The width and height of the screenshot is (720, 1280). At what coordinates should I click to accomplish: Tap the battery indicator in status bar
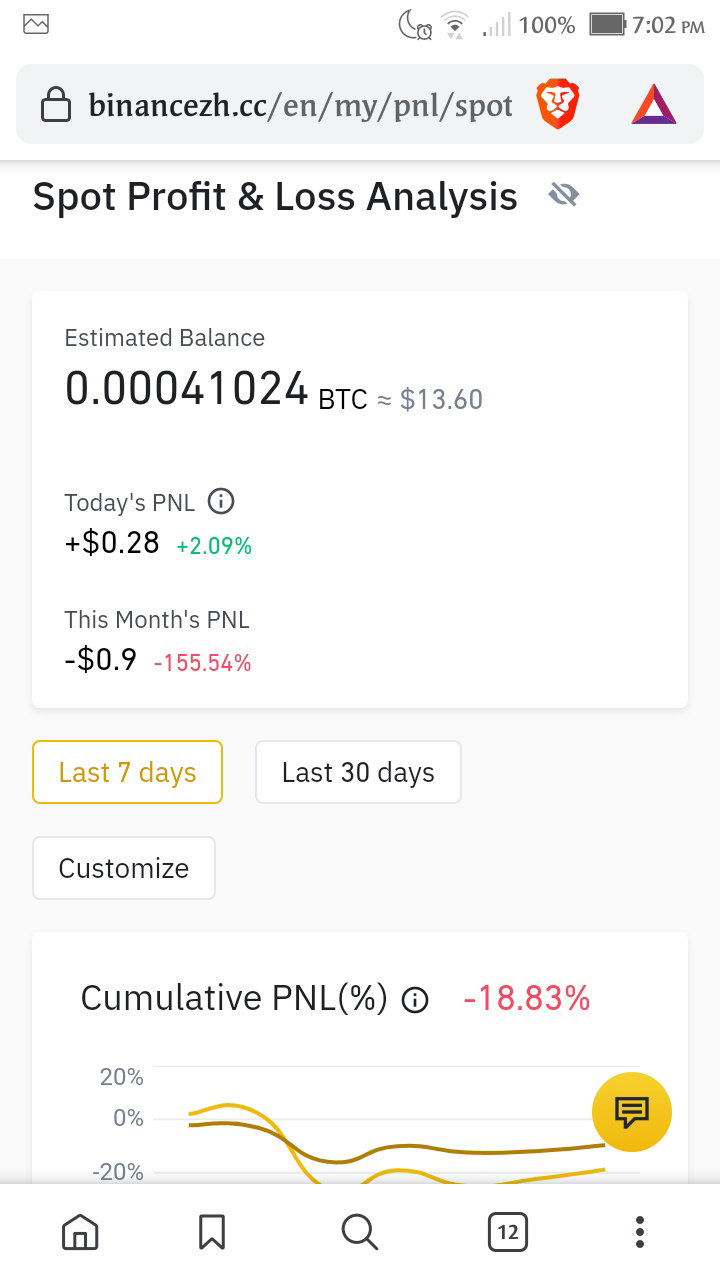click(x=606, y=24)
